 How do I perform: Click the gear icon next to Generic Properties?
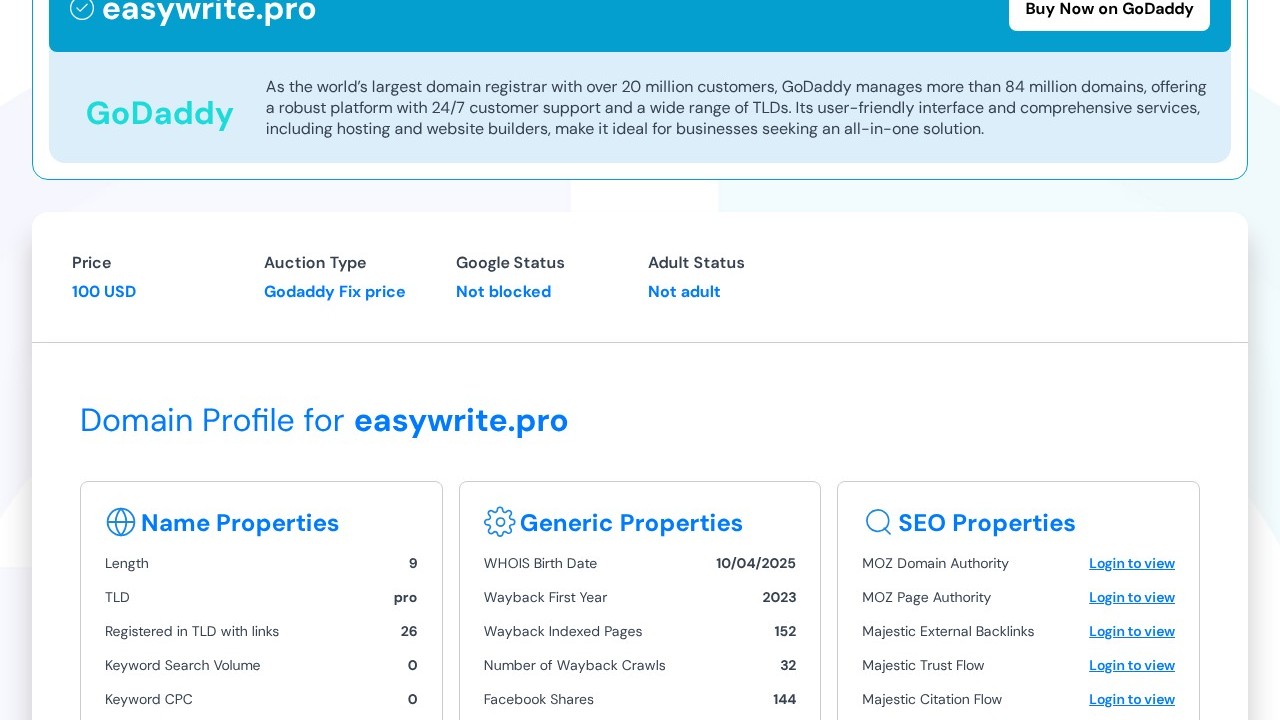pyautogui.click(x=499, y=522)
